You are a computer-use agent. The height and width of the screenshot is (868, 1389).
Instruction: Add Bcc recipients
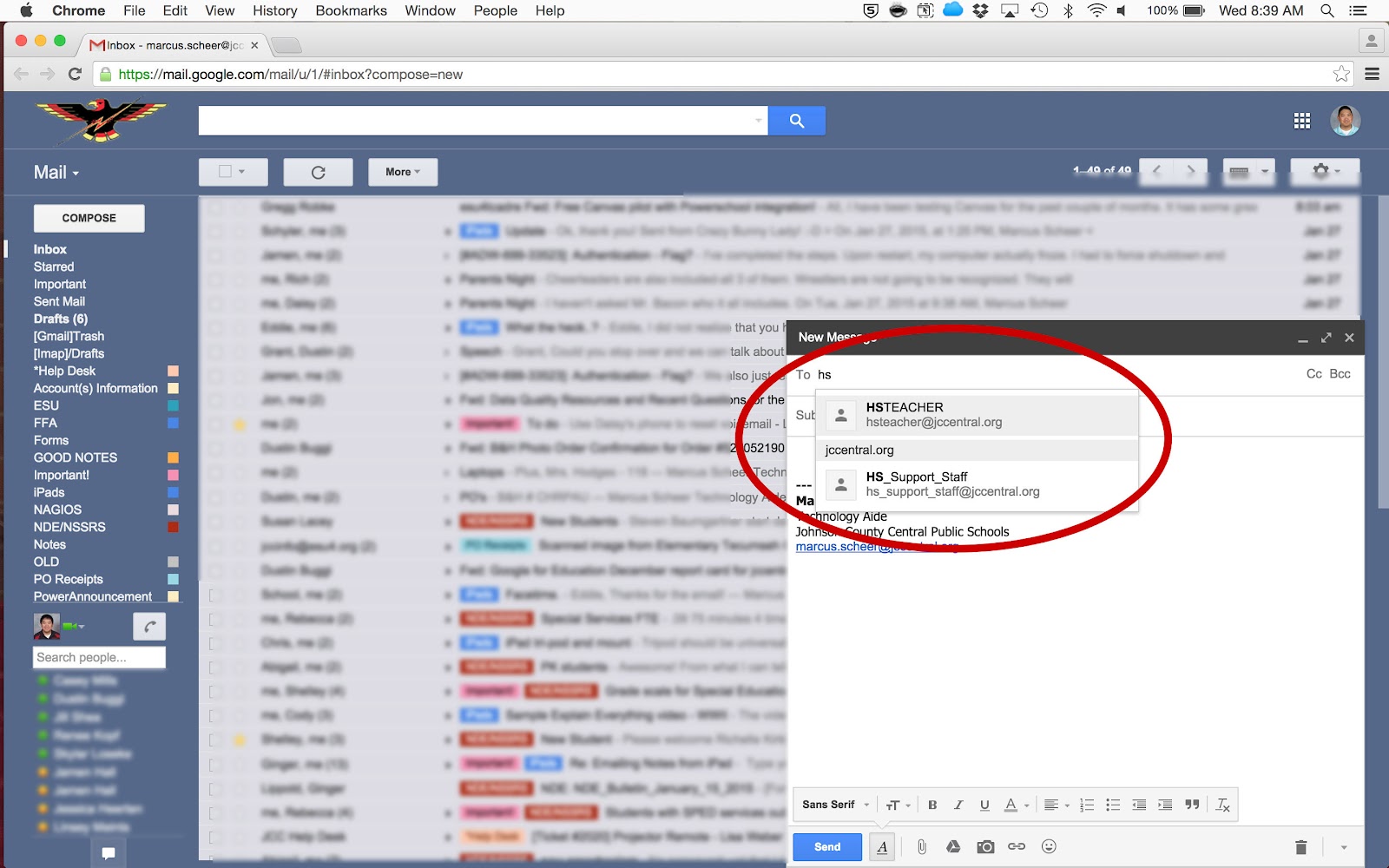pyautogui.click(x=1340, y=374)
